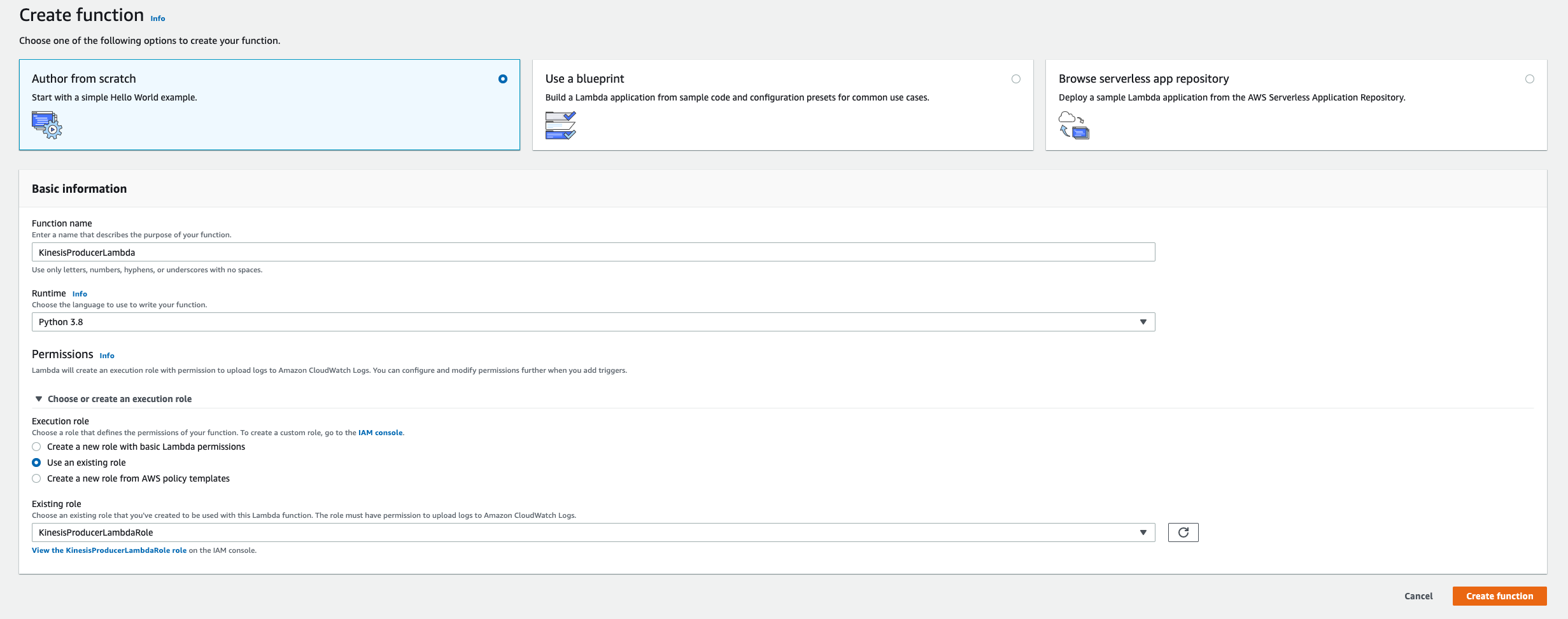This screenshot has width=1568, height=619.
Task: Choose Create a new role from AWS policy templates
Action: (x=36, y=478)
